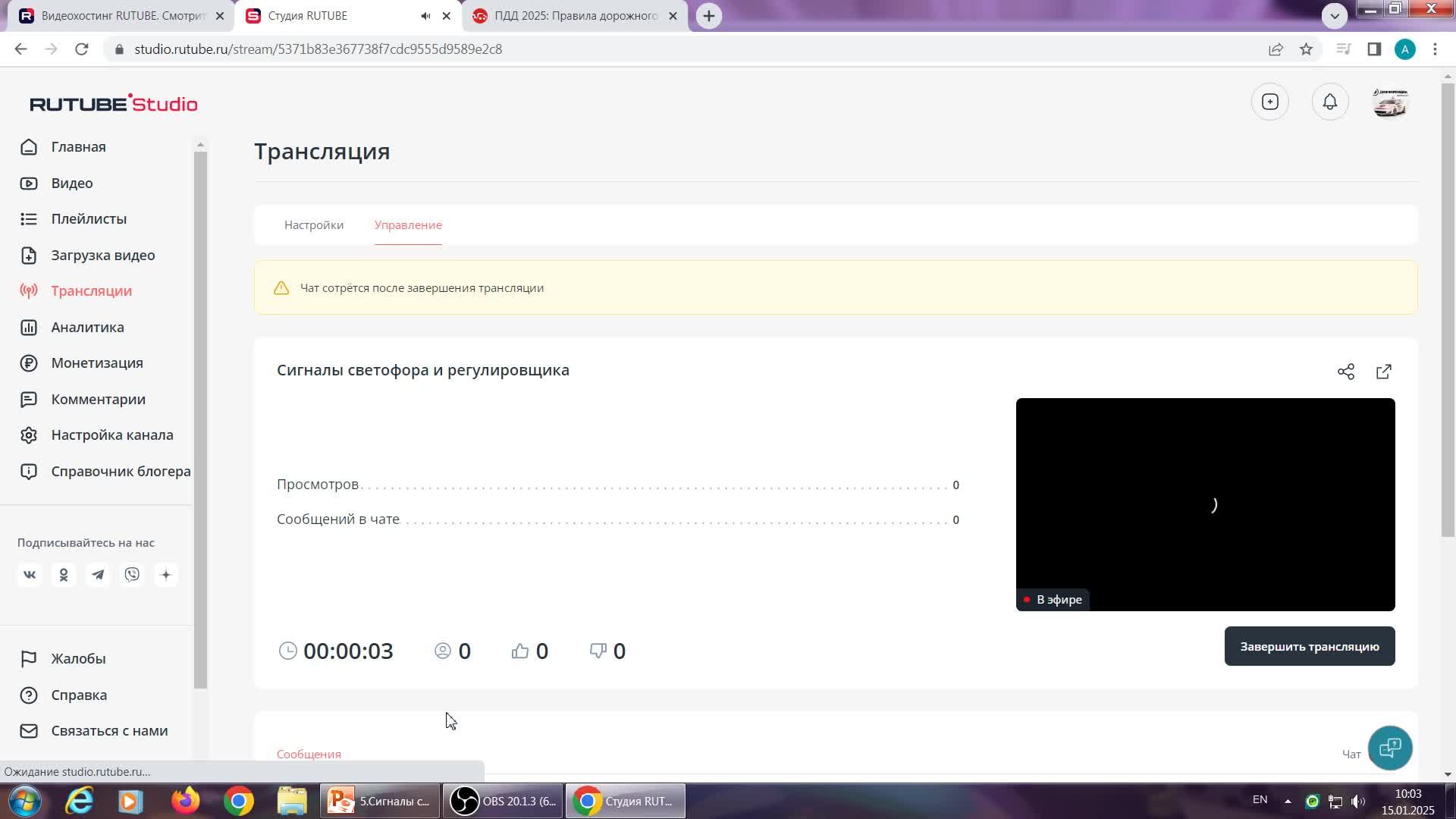Open Аналитика in the sidebar
Viewport: 1456px width, 819px height.
pos(87,328)
